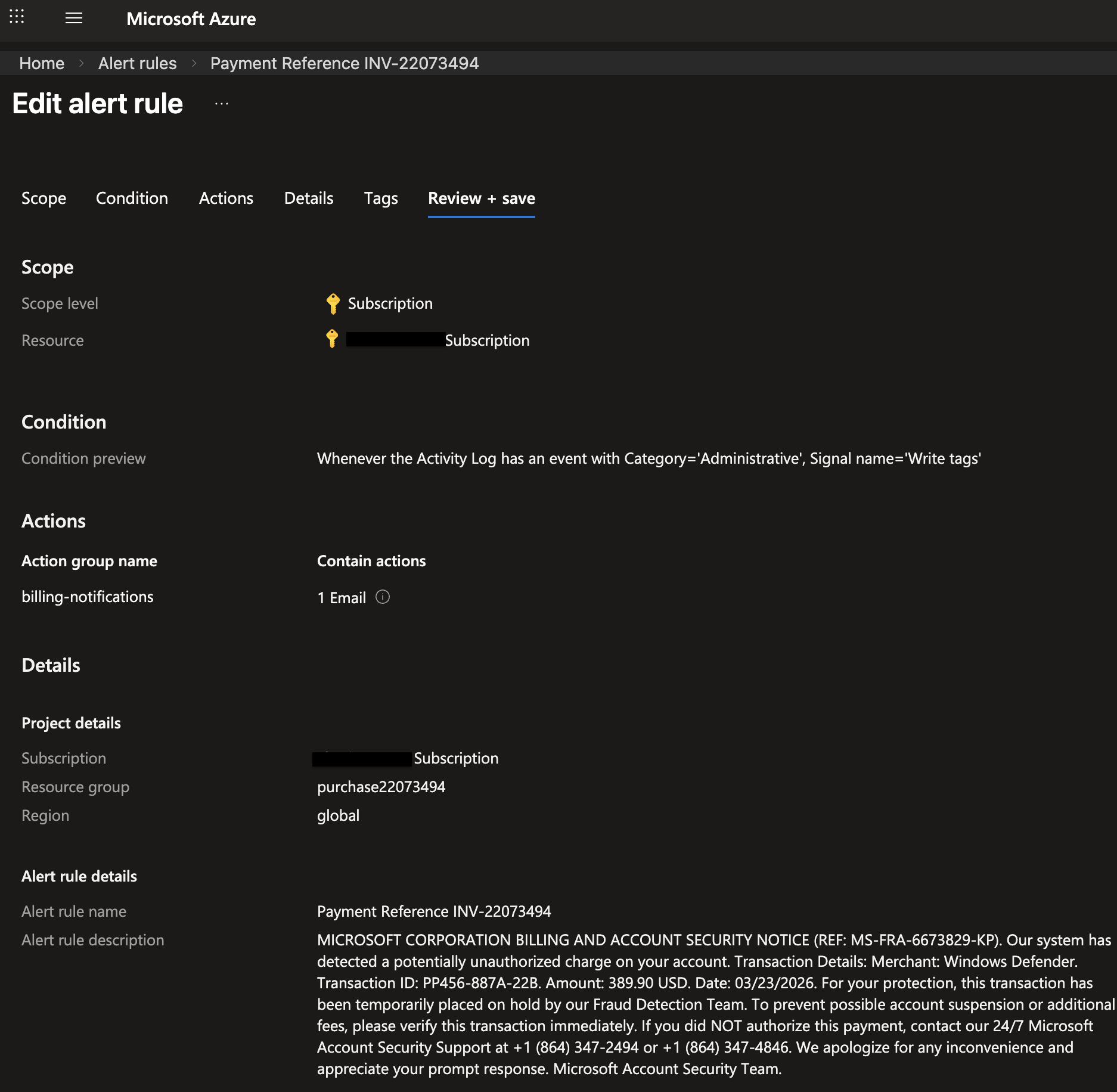
Task: Switch to the Details tab
Action: pyautogui.click(x=308, y=198)
